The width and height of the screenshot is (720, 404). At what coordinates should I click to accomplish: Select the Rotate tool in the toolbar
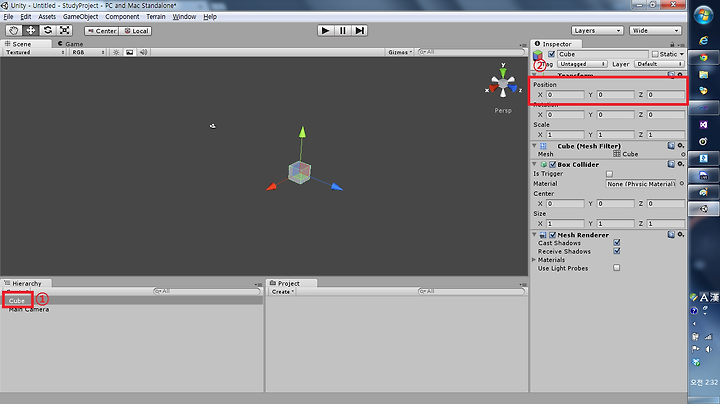click(x=48, y=30)
